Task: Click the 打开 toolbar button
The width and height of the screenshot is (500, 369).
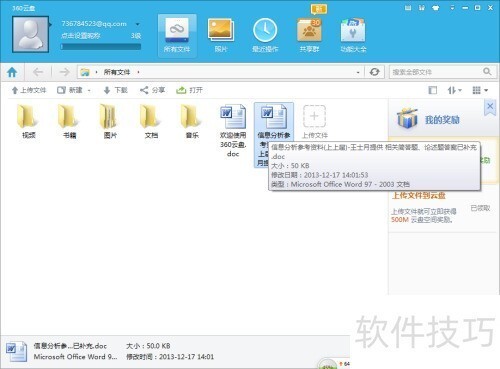Action: [189, 90]
